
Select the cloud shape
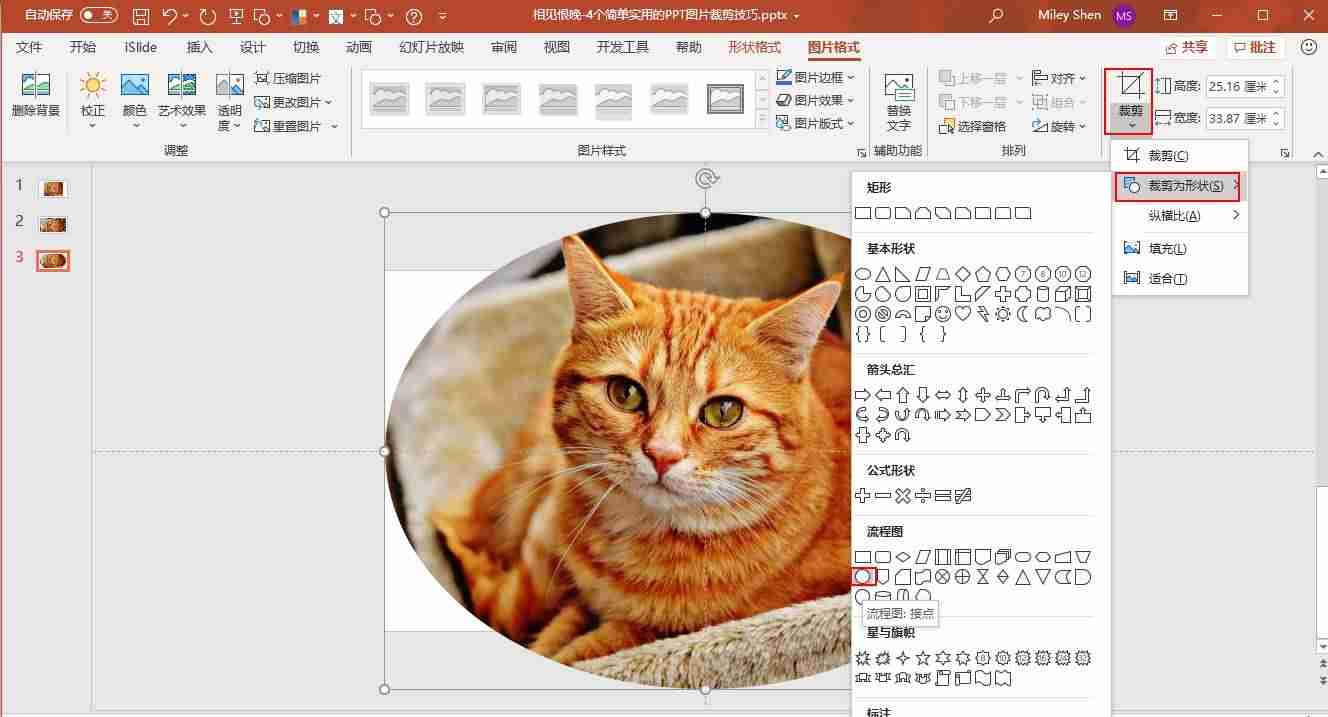1043,314
